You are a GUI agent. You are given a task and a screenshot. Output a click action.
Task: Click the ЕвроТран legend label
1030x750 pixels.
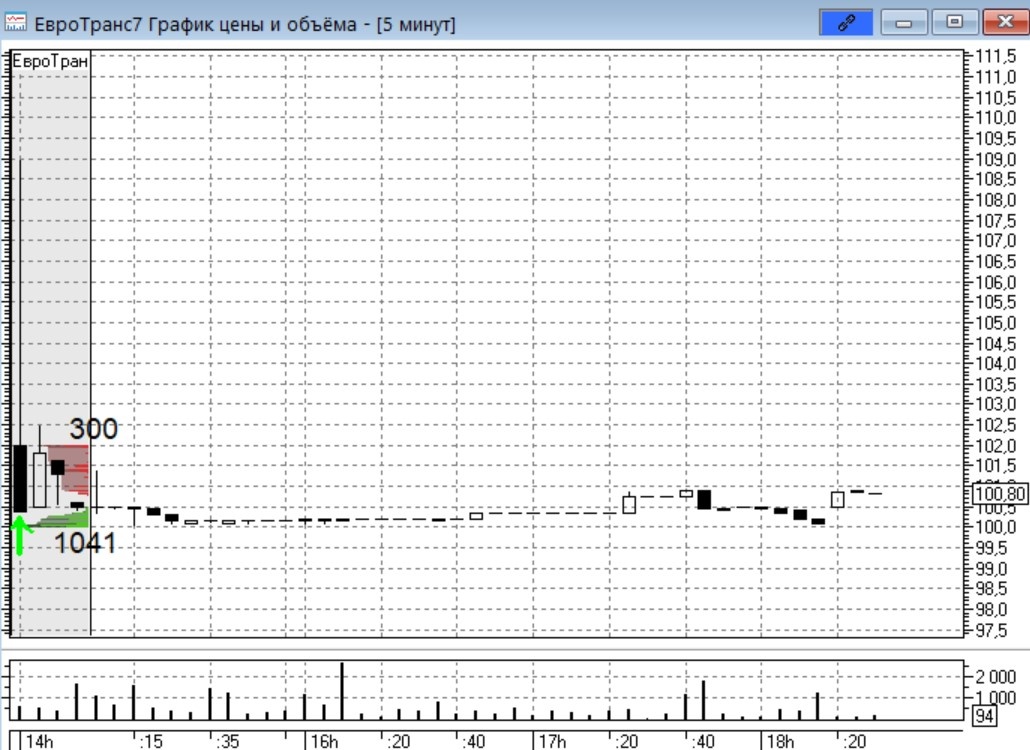point(50,61)
